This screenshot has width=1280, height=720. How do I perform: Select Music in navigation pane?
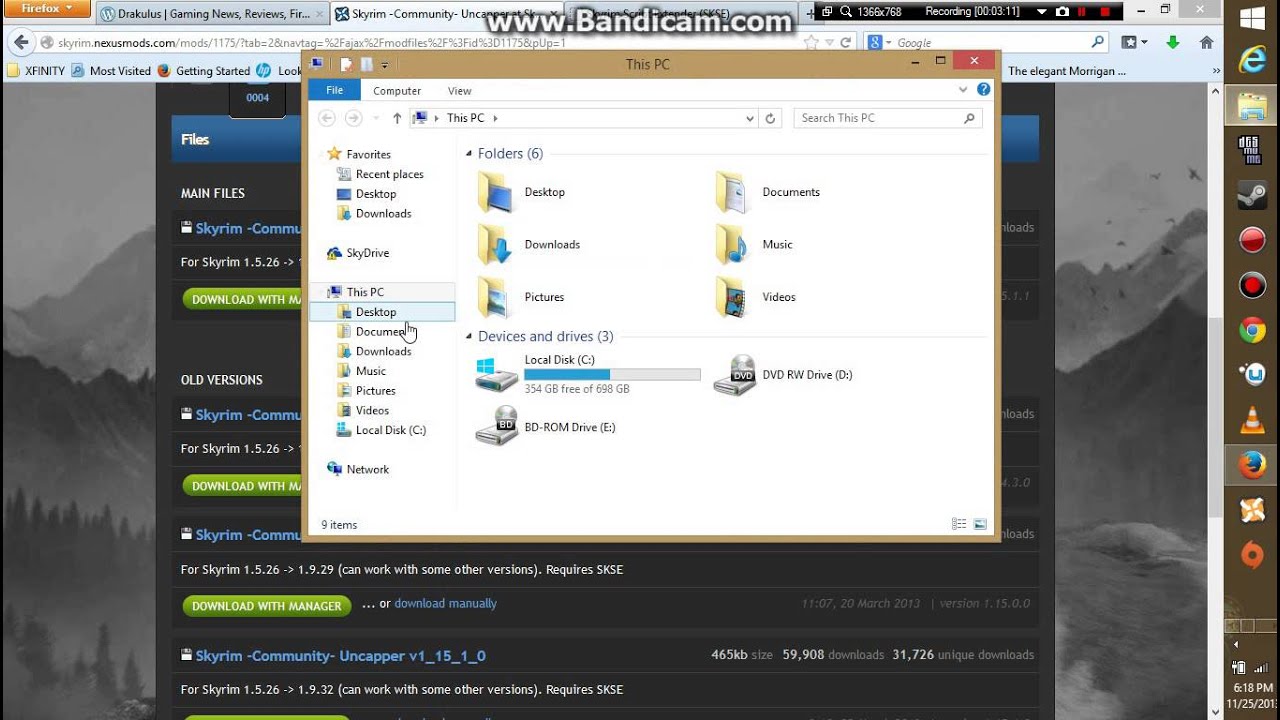click(361, 371)
